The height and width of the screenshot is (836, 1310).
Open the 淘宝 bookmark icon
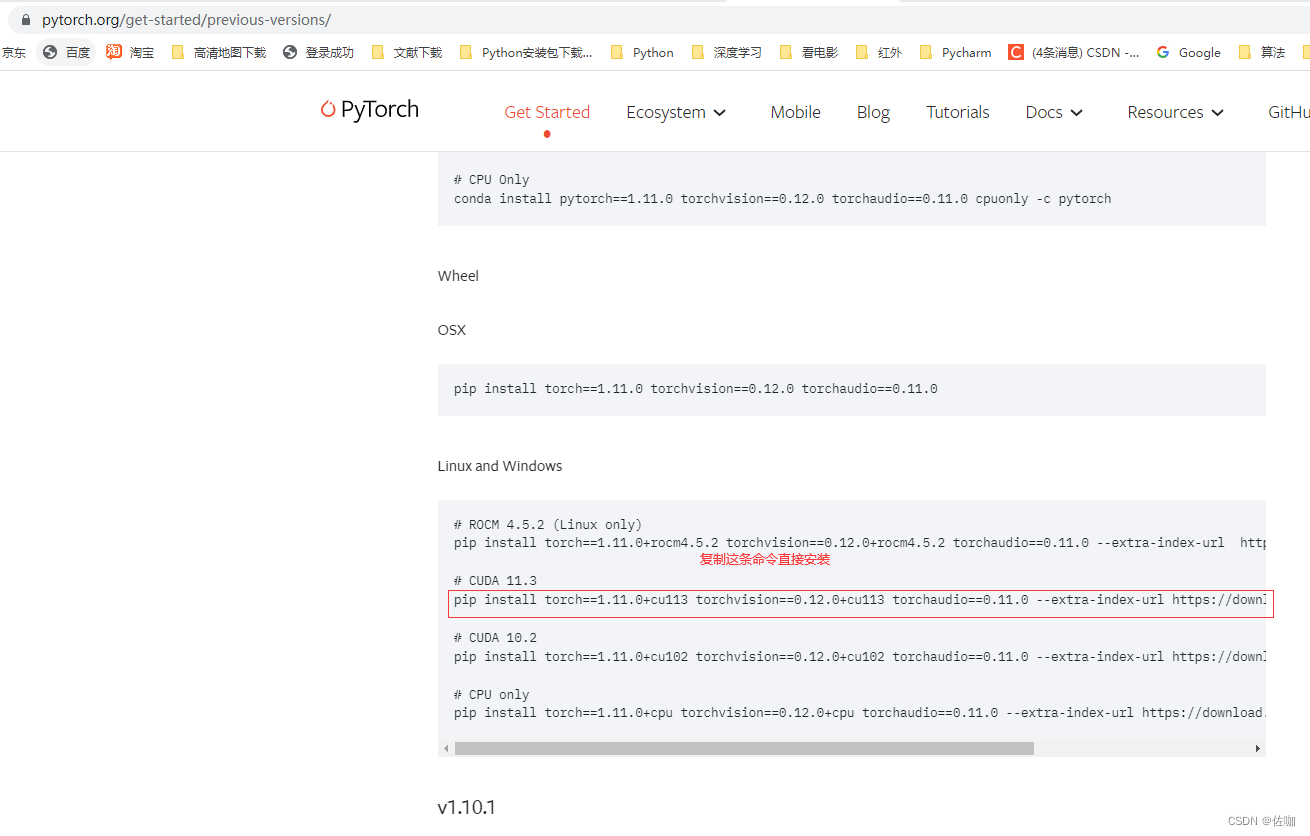coord(114,52)
